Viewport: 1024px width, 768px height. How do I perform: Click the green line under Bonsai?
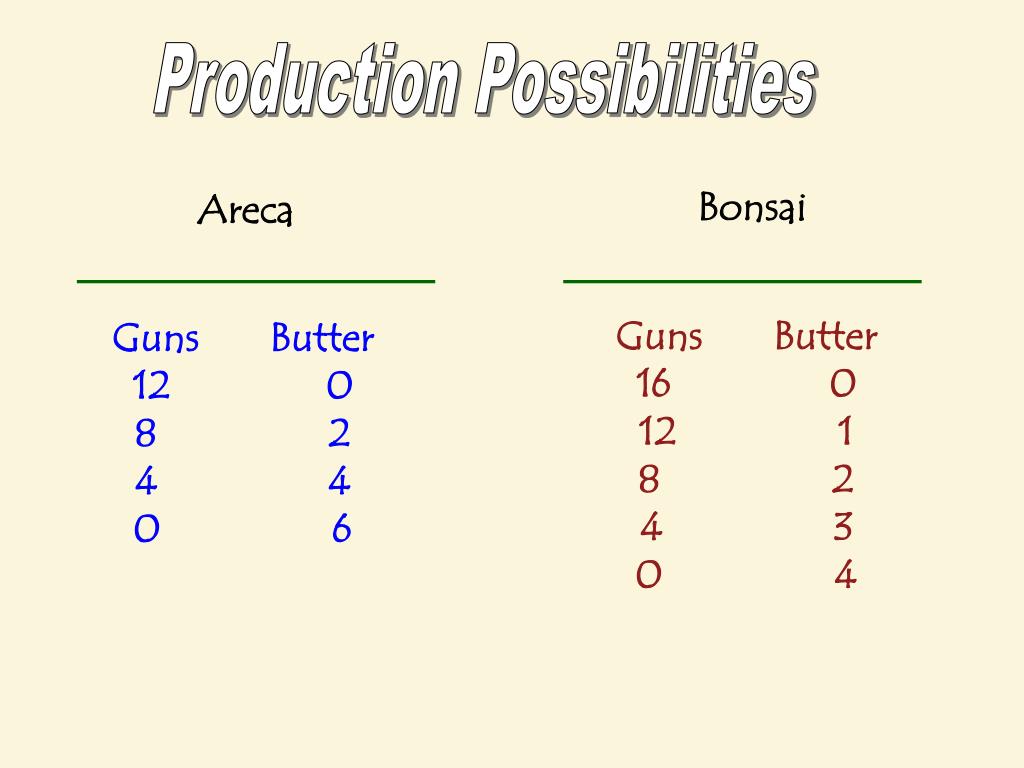pos(743,281)
